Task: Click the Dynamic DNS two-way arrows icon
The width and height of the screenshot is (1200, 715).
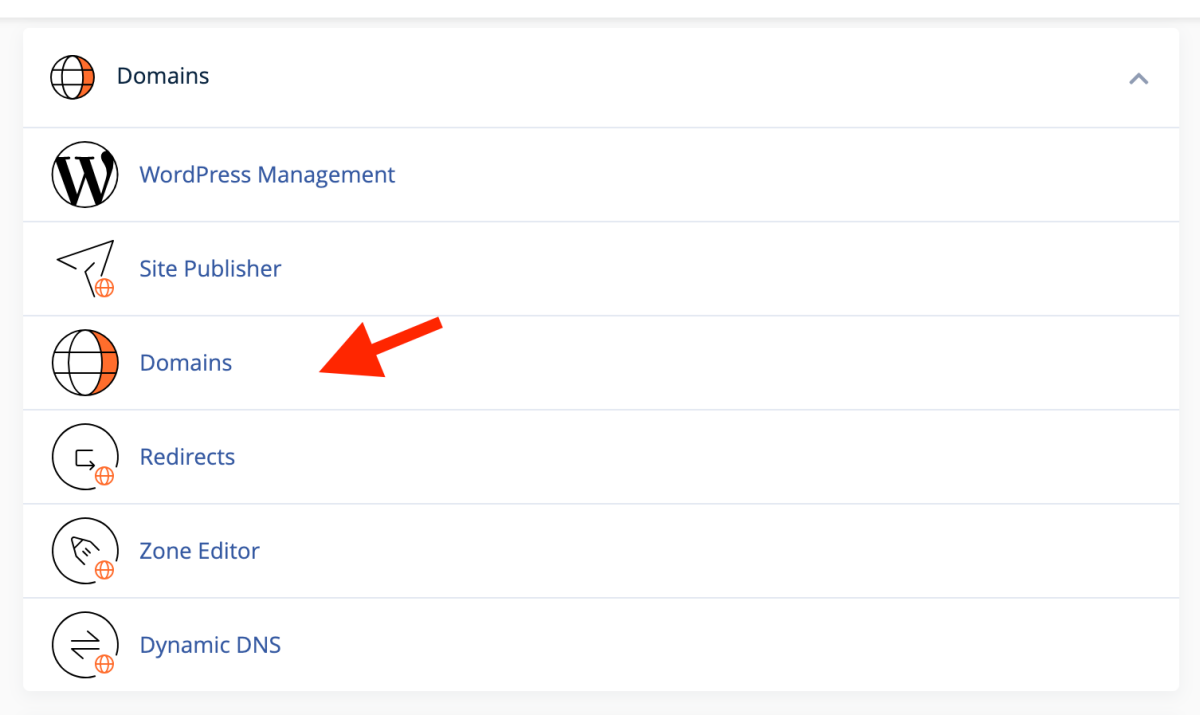Action: [85, 645]
